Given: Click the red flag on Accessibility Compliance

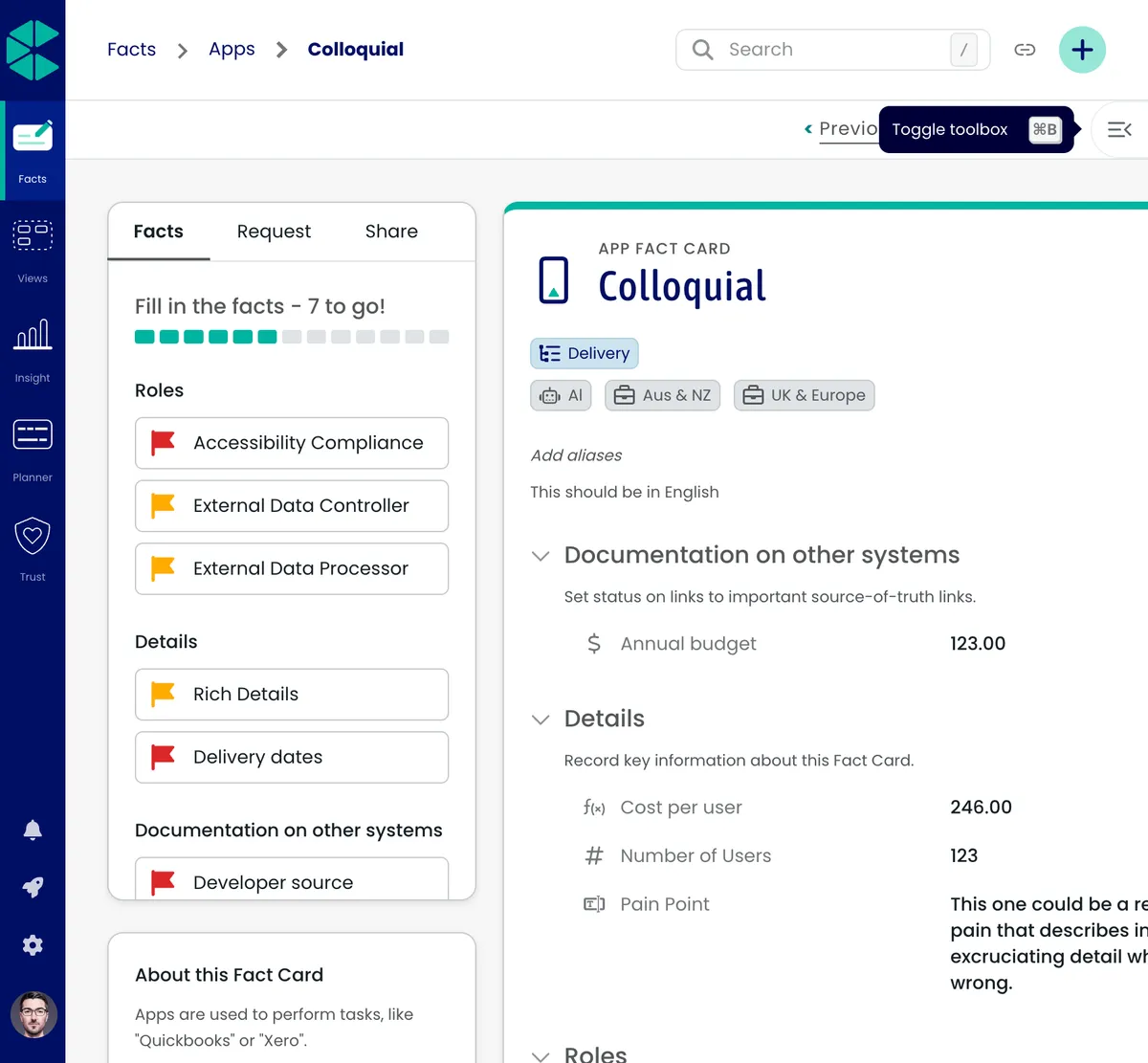Looking at the screenshot, I should [x=164, y=442].
